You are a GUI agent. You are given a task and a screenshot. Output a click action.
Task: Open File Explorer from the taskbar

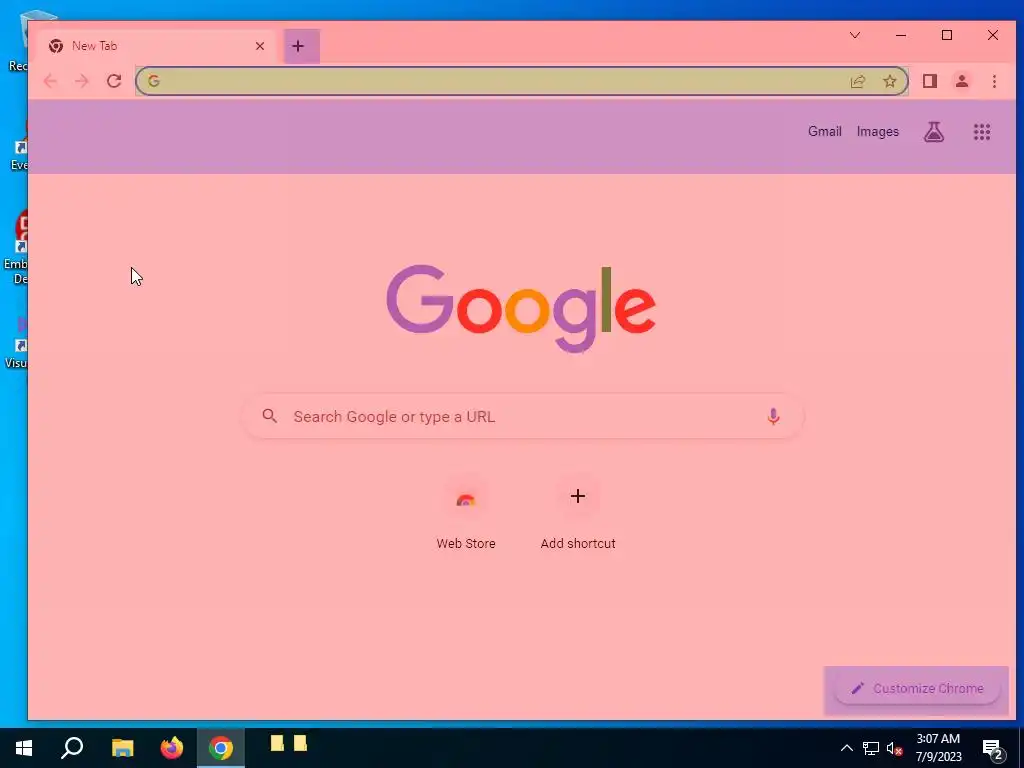[122, 748]
